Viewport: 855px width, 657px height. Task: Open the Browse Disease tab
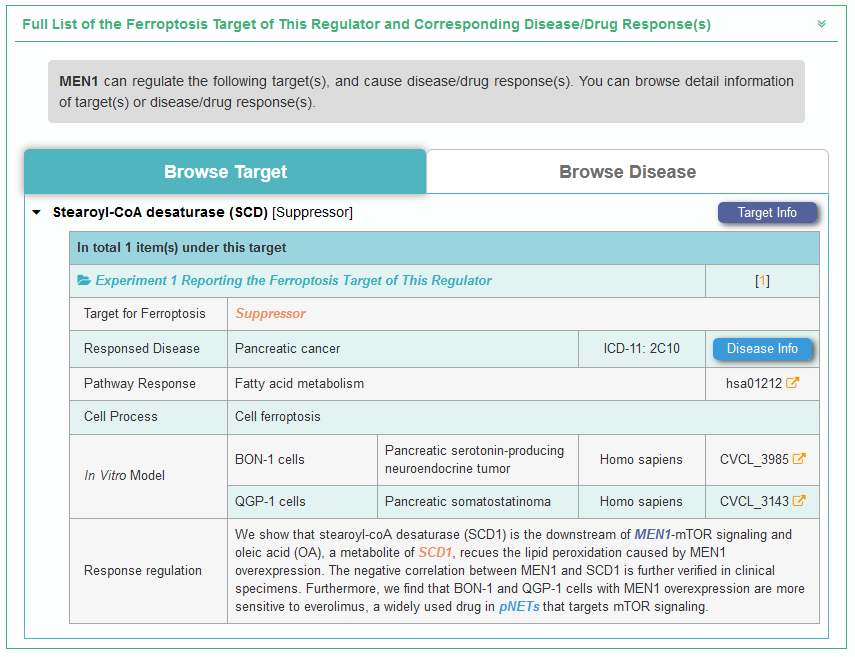627,172
